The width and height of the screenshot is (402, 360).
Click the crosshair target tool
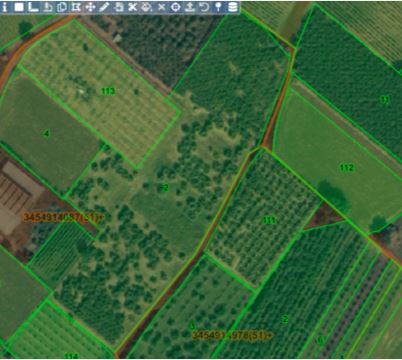176,7
